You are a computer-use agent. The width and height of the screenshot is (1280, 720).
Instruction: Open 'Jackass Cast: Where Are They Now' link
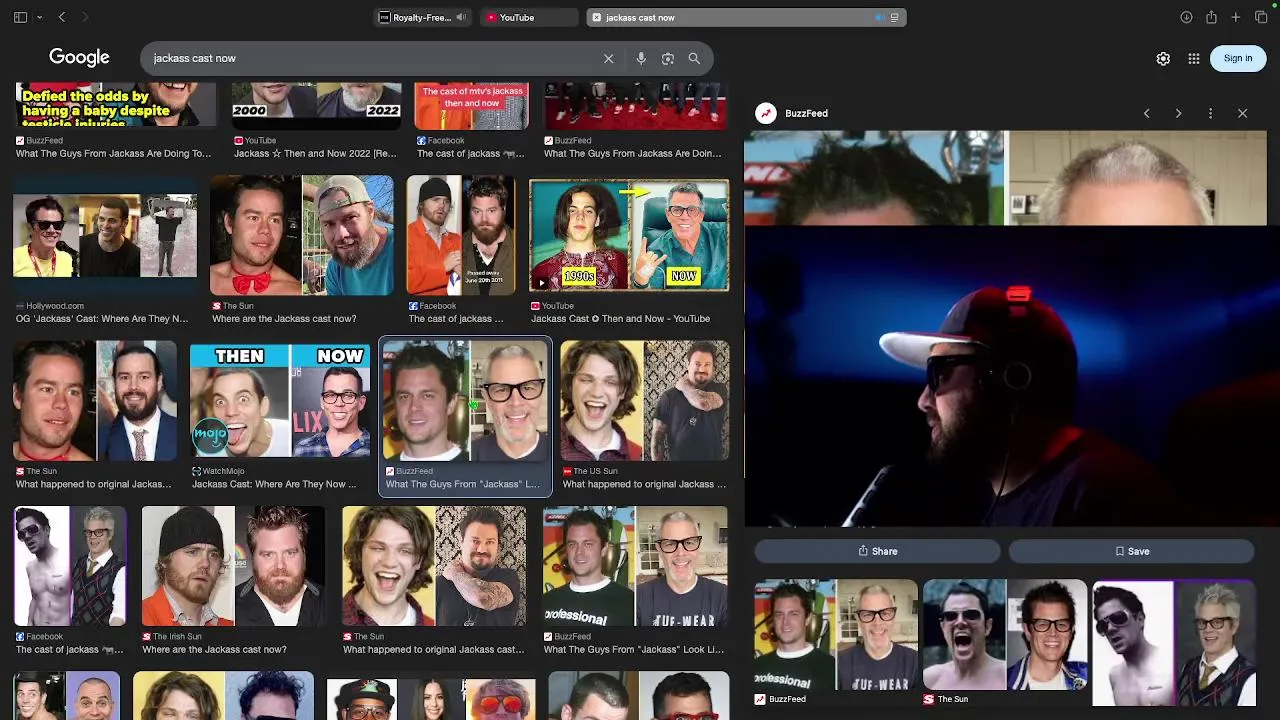coord(274,484)
